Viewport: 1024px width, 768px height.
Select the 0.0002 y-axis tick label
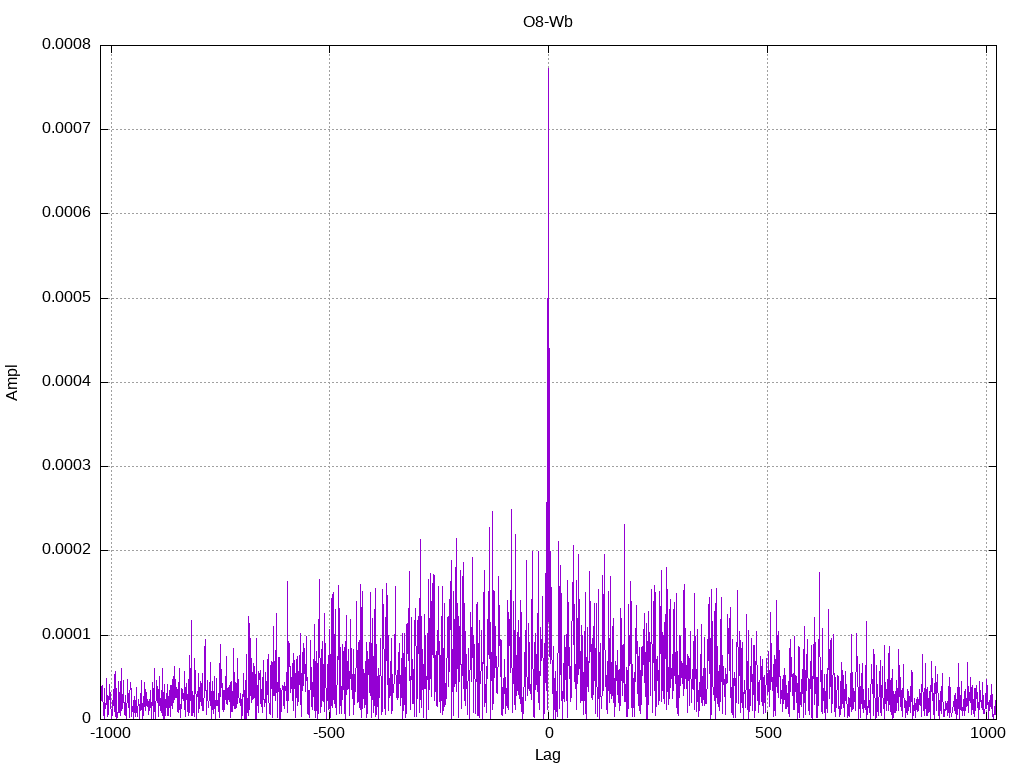[x=66, y=550]
